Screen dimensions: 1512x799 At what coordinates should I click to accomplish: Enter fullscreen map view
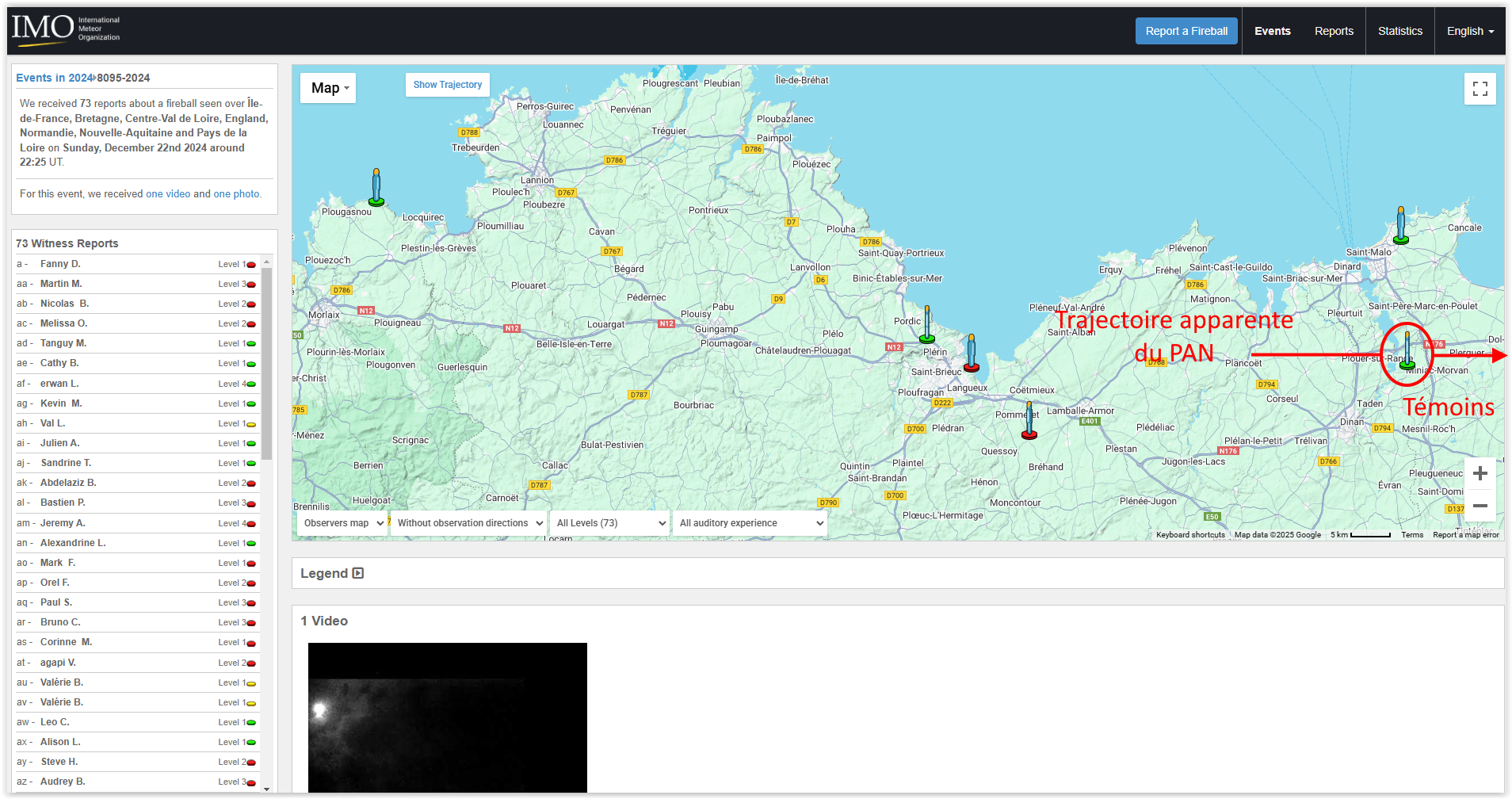1480,89
